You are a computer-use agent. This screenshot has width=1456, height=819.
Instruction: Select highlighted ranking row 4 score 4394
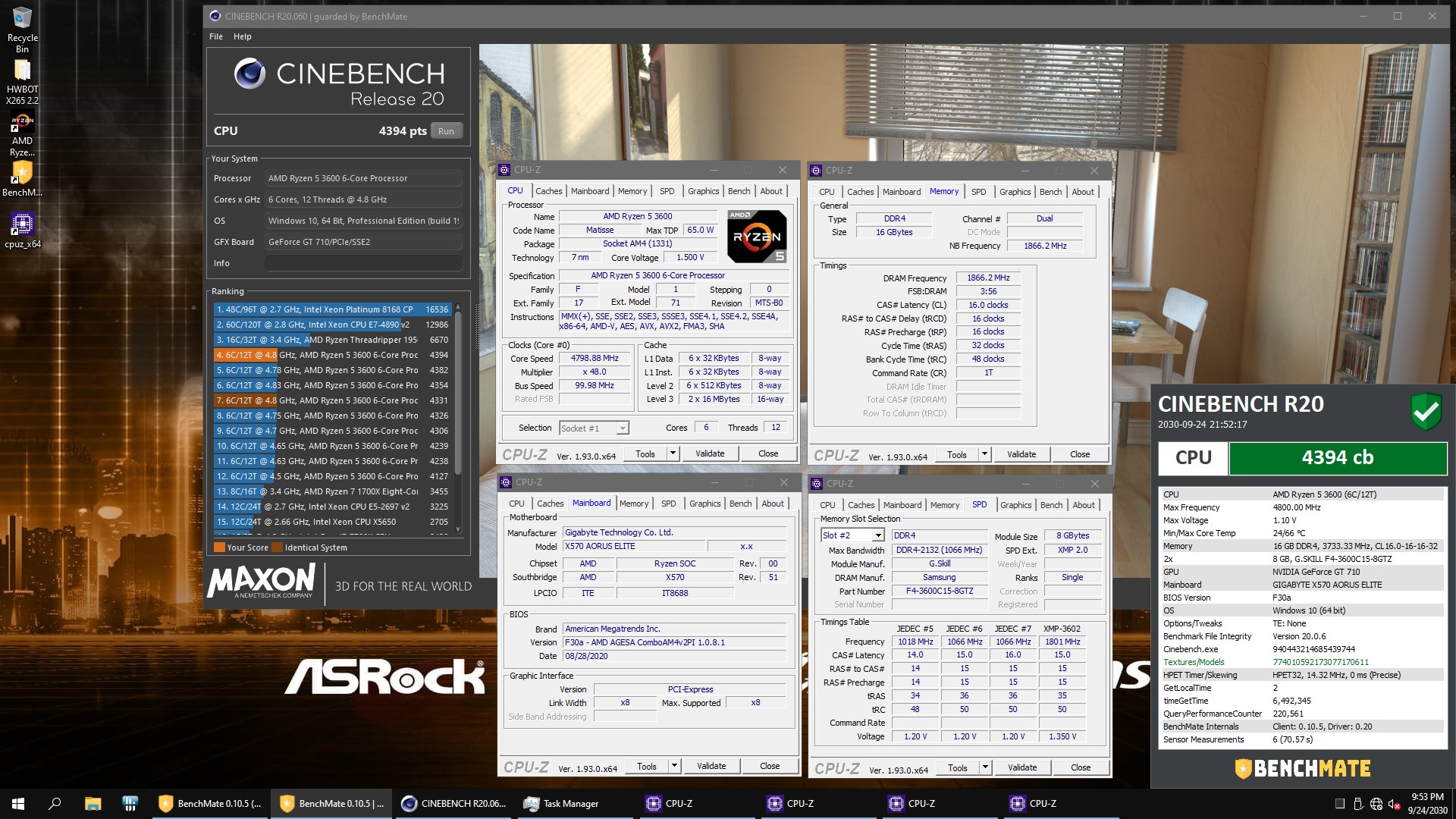click(x=332, y=355)
